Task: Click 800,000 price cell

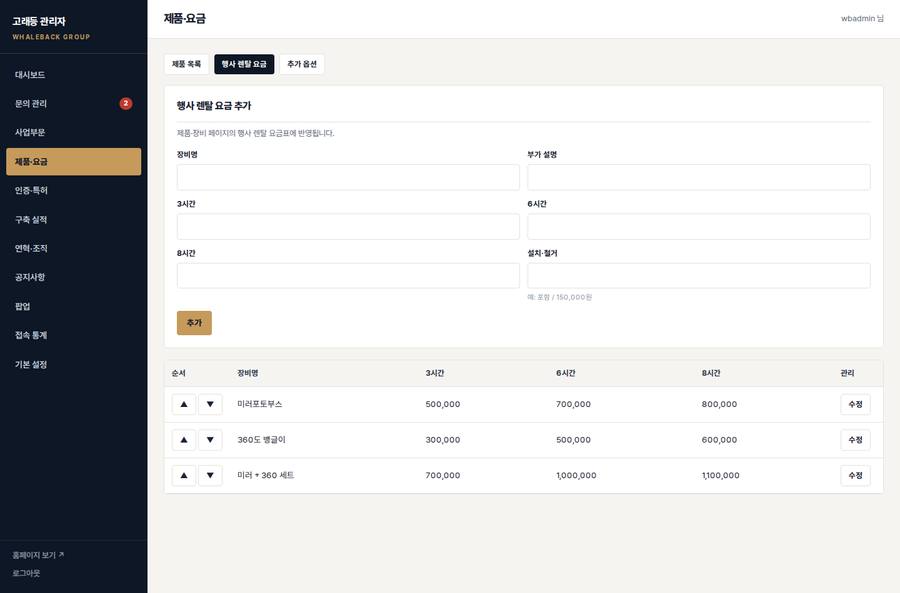Action: coord(719,404)
